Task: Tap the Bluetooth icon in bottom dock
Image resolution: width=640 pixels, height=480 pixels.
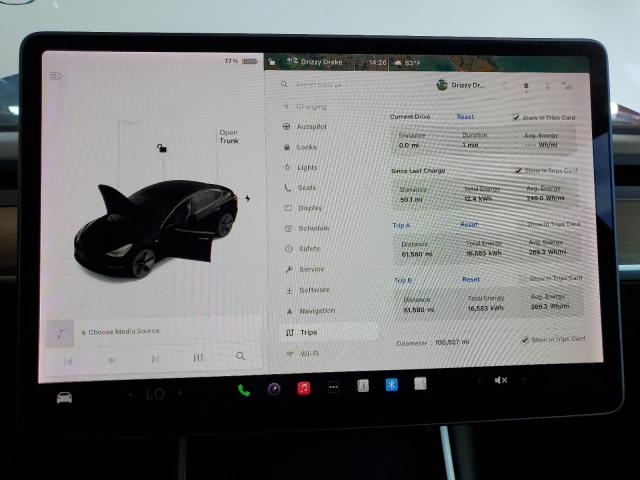Action: [x=391, y=384]
